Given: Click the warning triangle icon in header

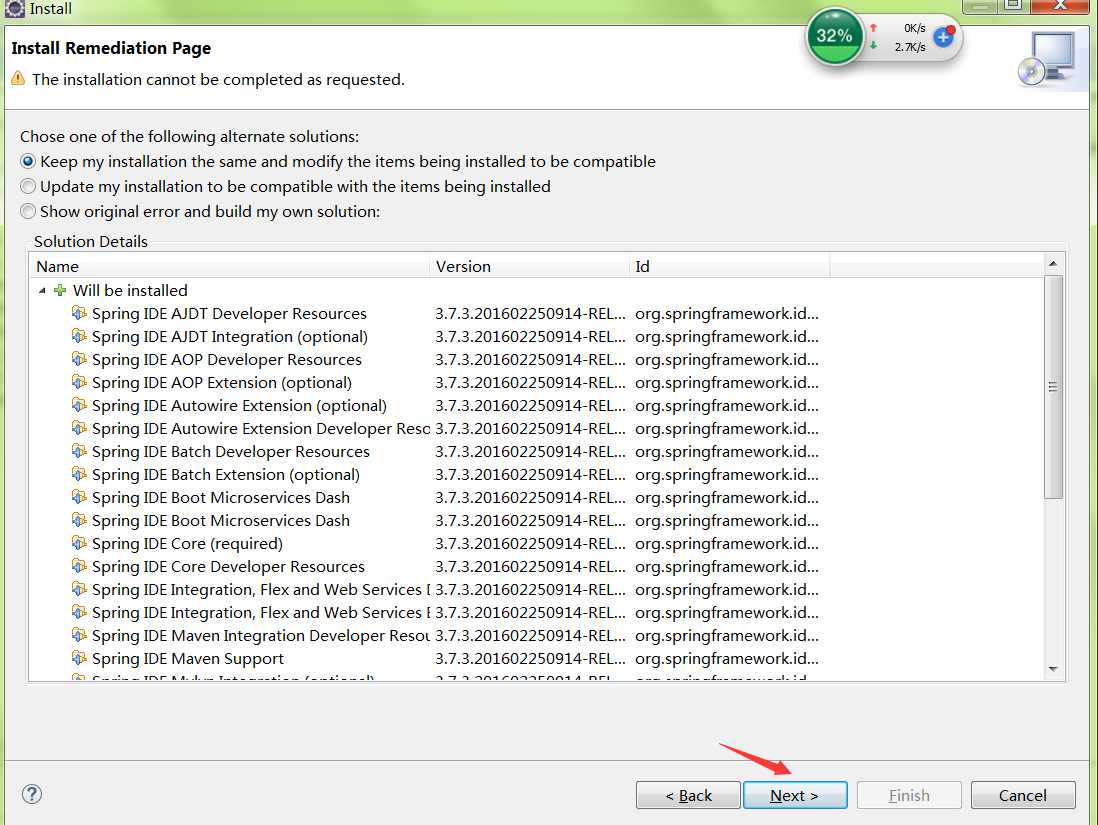Looking at the screenshot, I should (18, 78).
